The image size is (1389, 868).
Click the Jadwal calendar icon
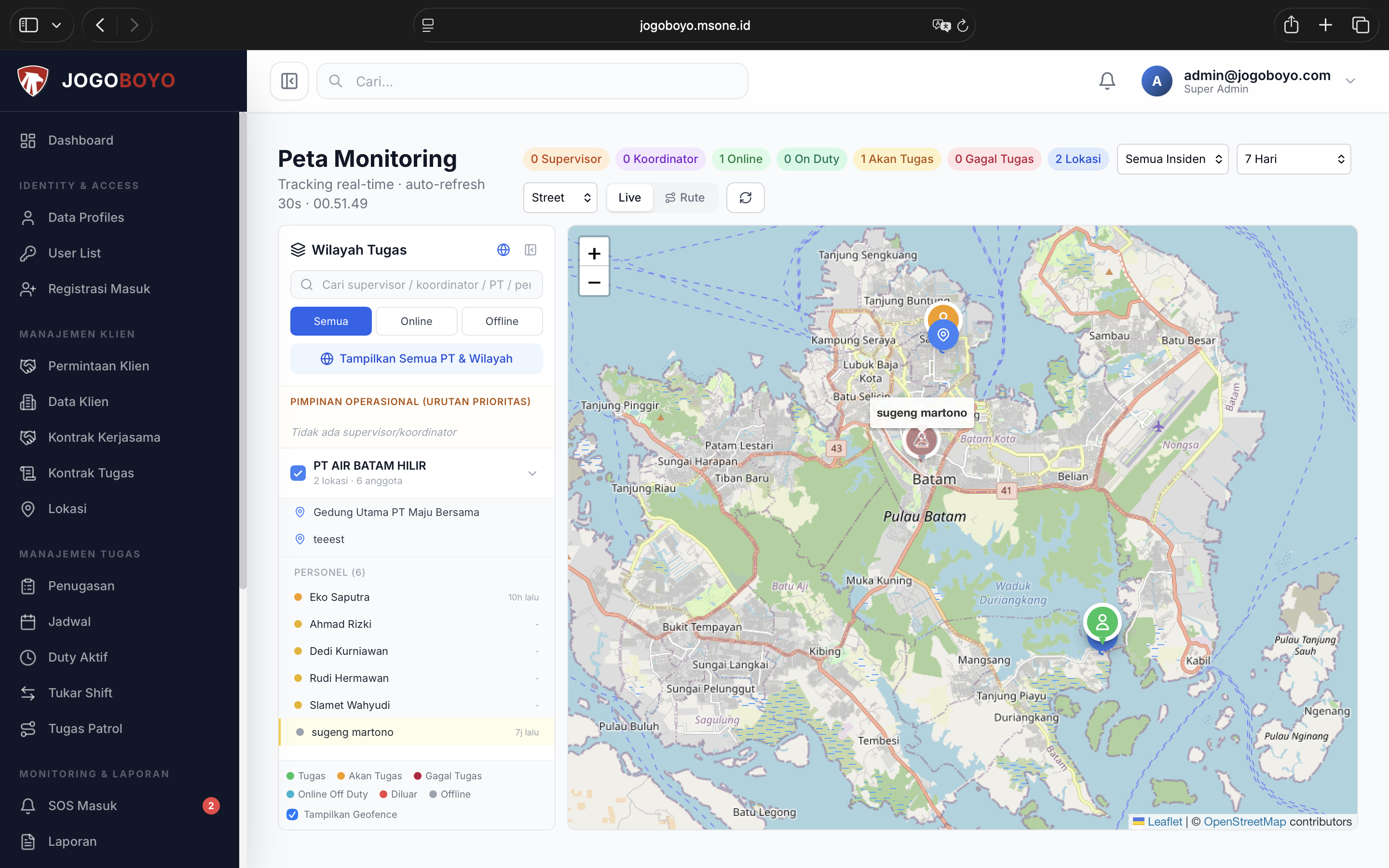tap(28, 622)
